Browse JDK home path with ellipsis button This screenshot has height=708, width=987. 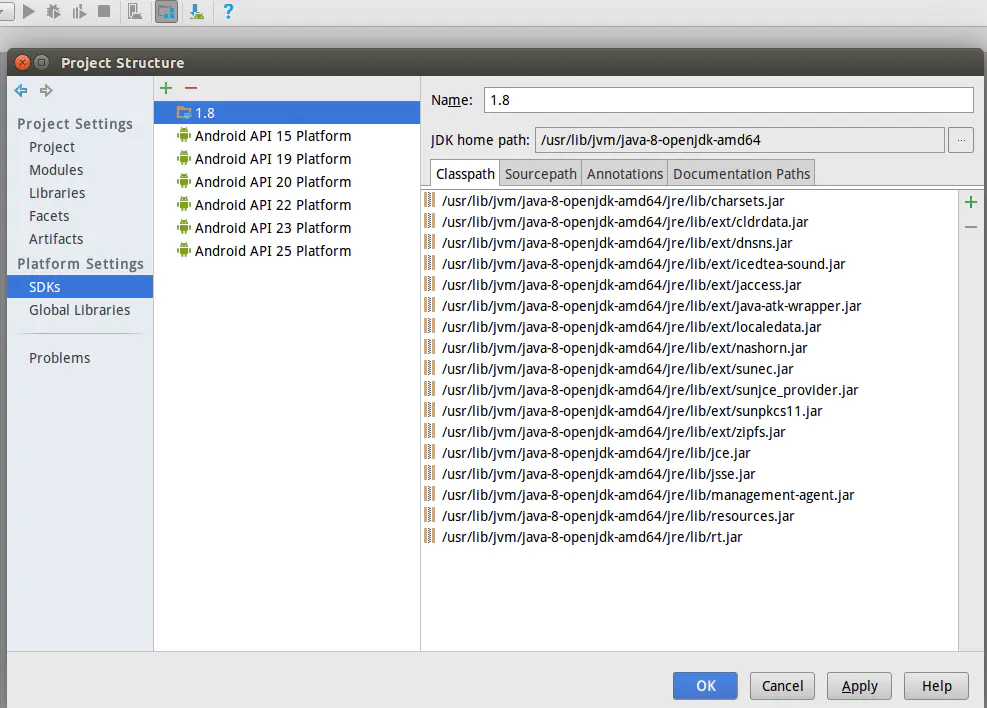961,140
